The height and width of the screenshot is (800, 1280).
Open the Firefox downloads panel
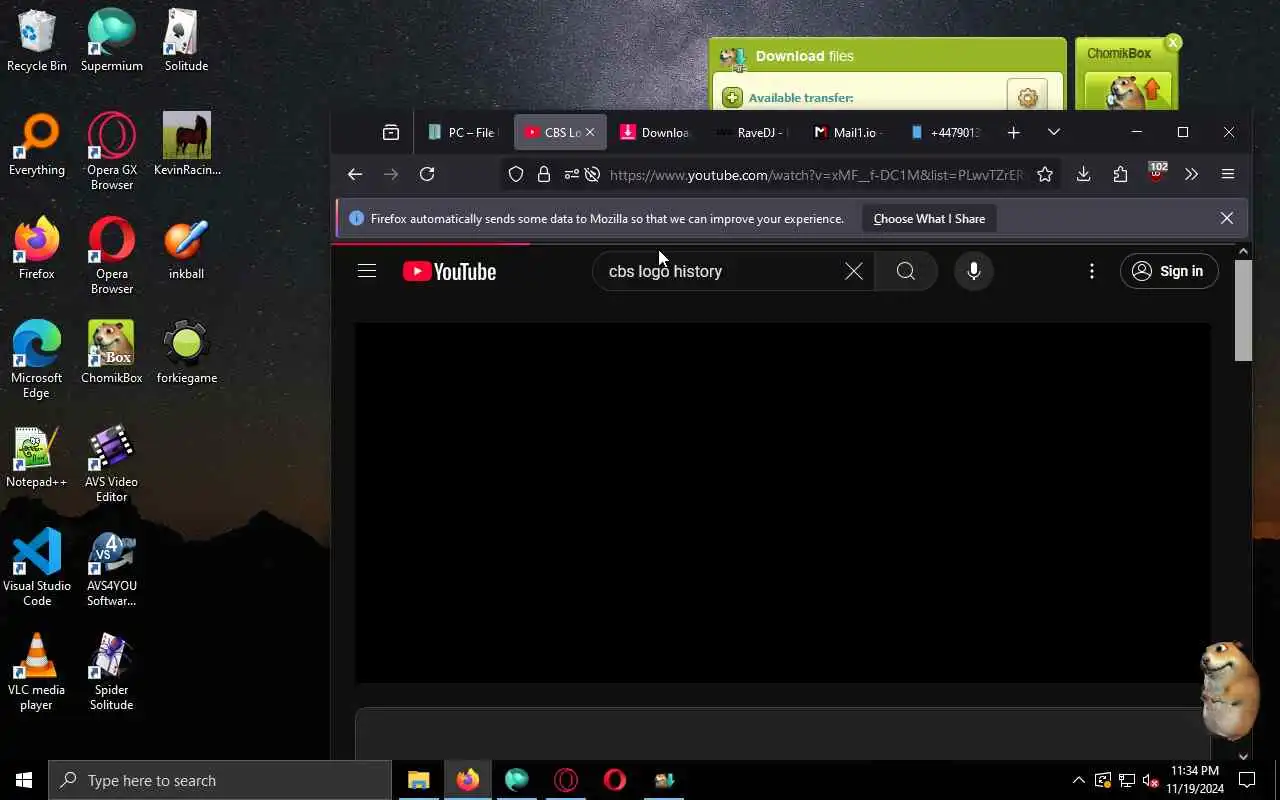(1083, 174)
